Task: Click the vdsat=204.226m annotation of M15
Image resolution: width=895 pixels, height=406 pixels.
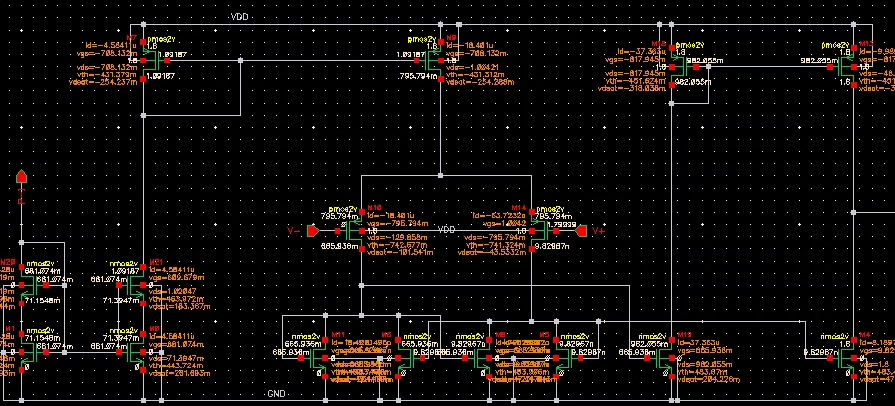Action: 709,379
